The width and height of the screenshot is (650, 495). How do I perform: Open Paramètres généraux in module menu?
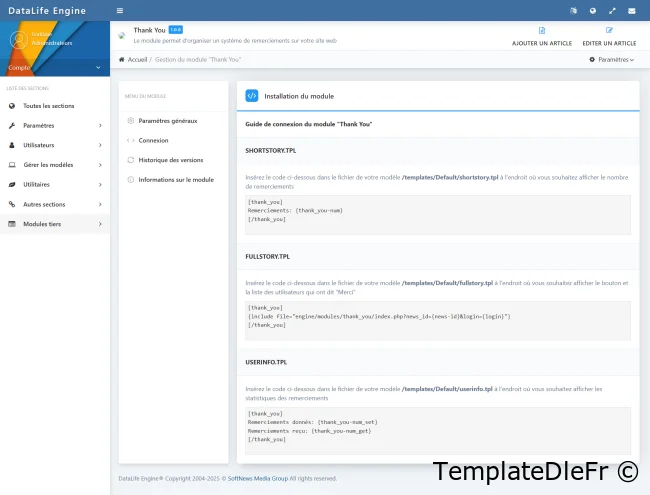pyautogui.click(x=167, y=120)
